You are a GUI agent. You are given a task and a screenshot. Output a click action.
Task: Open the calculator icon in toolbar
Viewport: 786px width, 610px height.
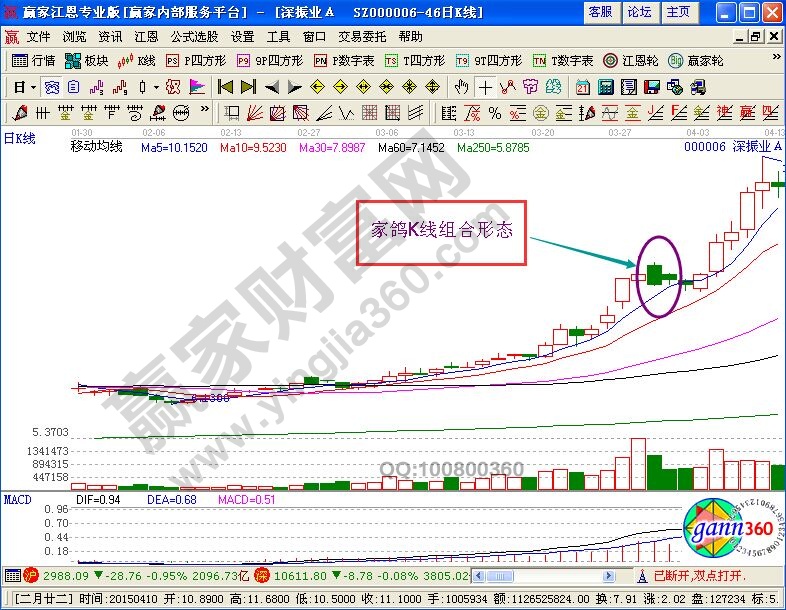605,86
